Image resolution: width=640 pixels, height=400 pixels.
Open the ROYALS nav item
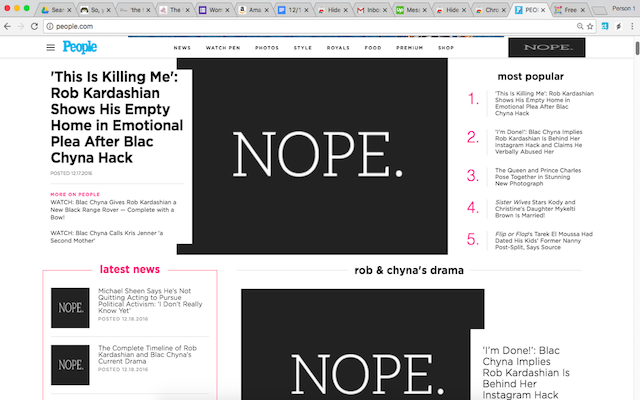(338, 48)
